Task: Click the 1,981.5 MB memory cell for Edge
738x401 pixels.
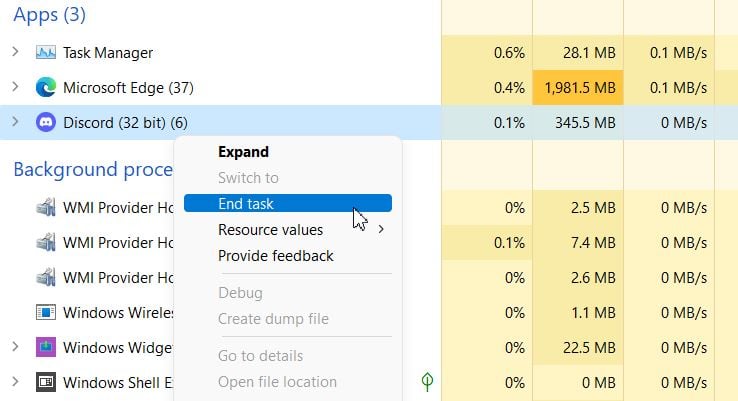Action: [578, 88]
